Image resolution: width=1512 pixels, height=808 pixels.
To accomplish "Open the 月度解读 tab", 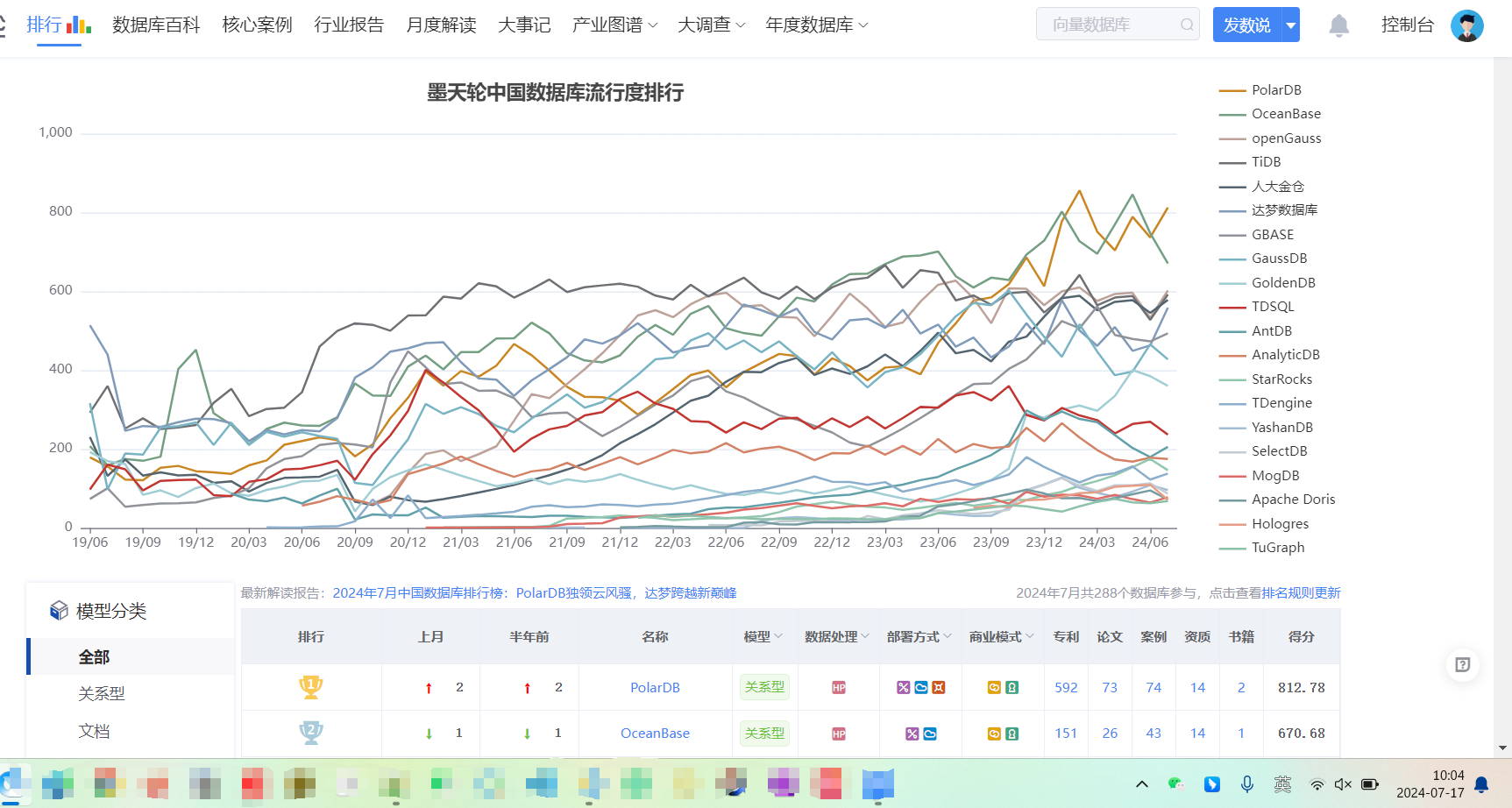I will click(x=441, y=25).
